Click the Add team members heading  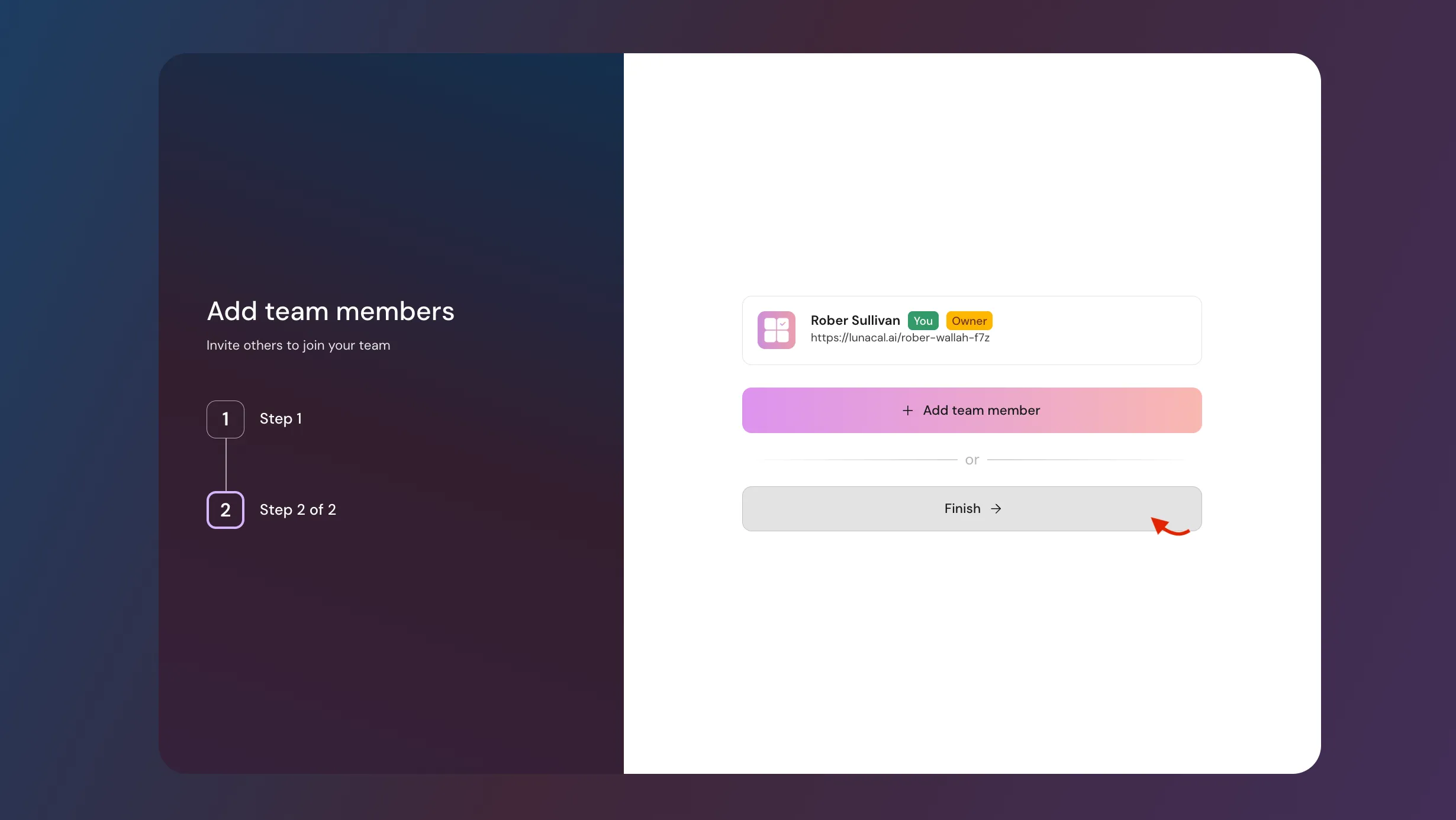tap(330, 311)
